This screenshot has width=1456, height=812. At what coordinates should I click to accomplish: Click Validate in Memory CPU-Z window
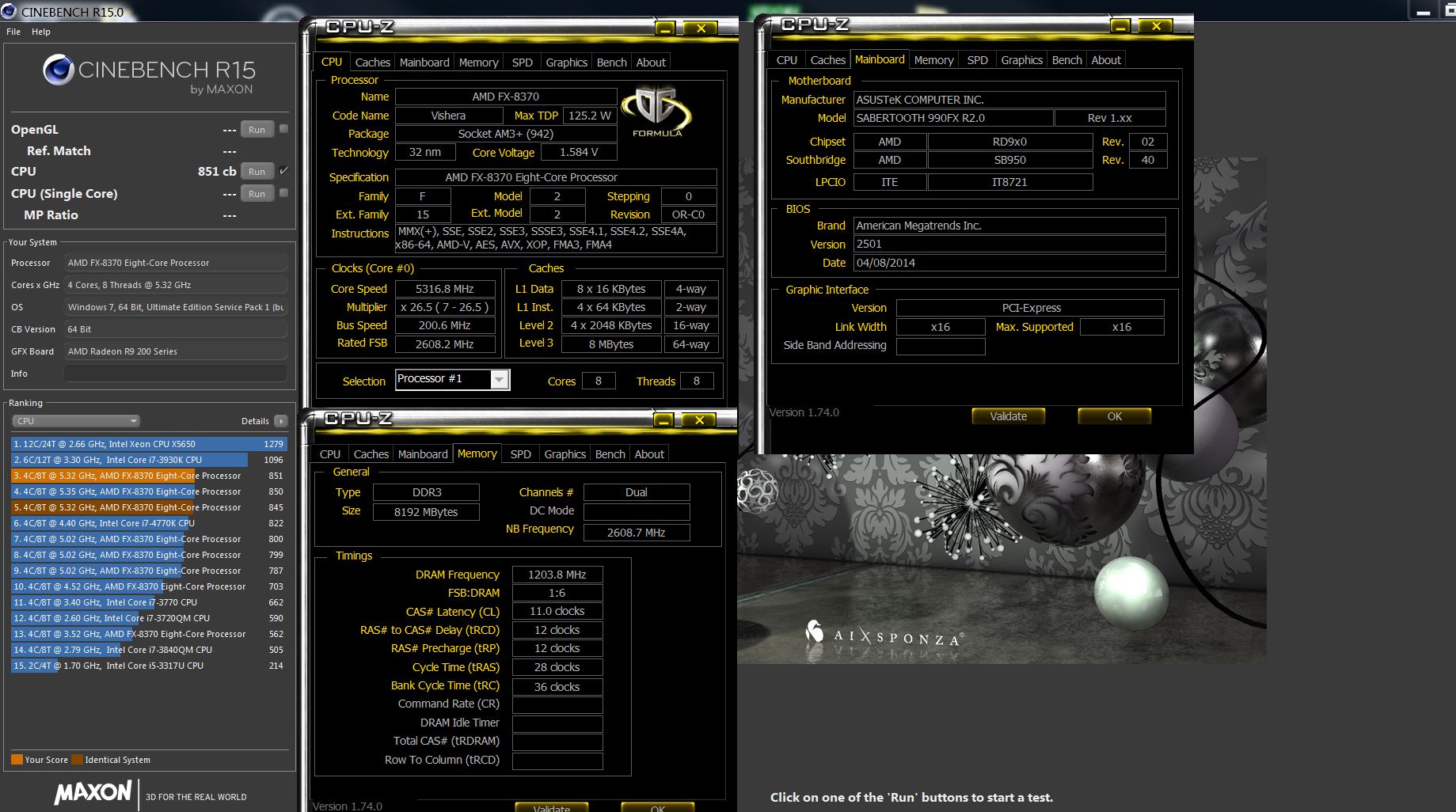[551, 807]
